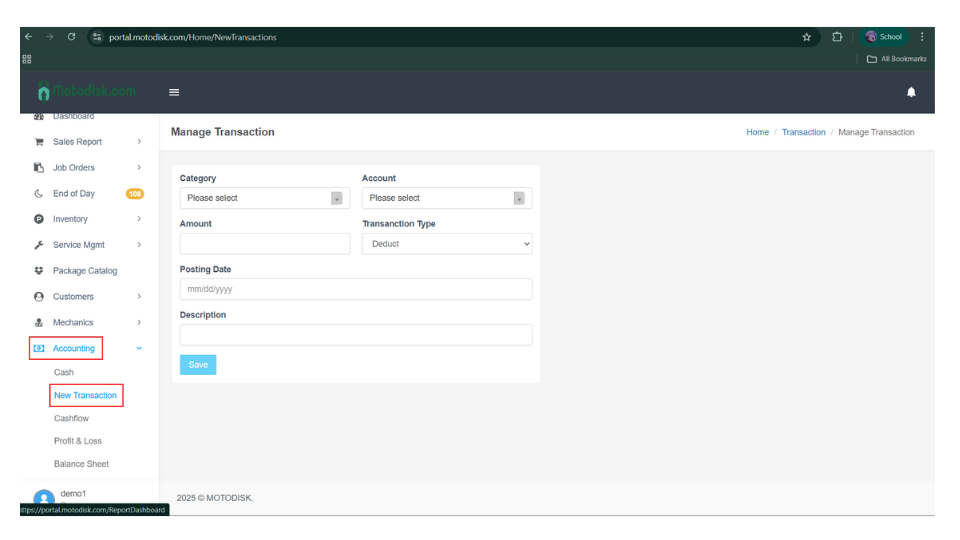Bookmark page with star icon
Viewport: 960px width, 540px height.
806,37
